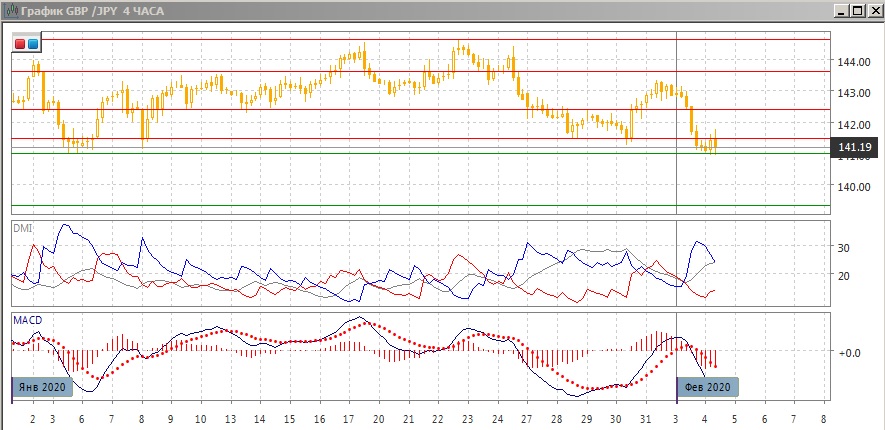This screenshot has height=430, width=885.
Task: Click the 143.00 price axis label
Action: pos(852,93)
